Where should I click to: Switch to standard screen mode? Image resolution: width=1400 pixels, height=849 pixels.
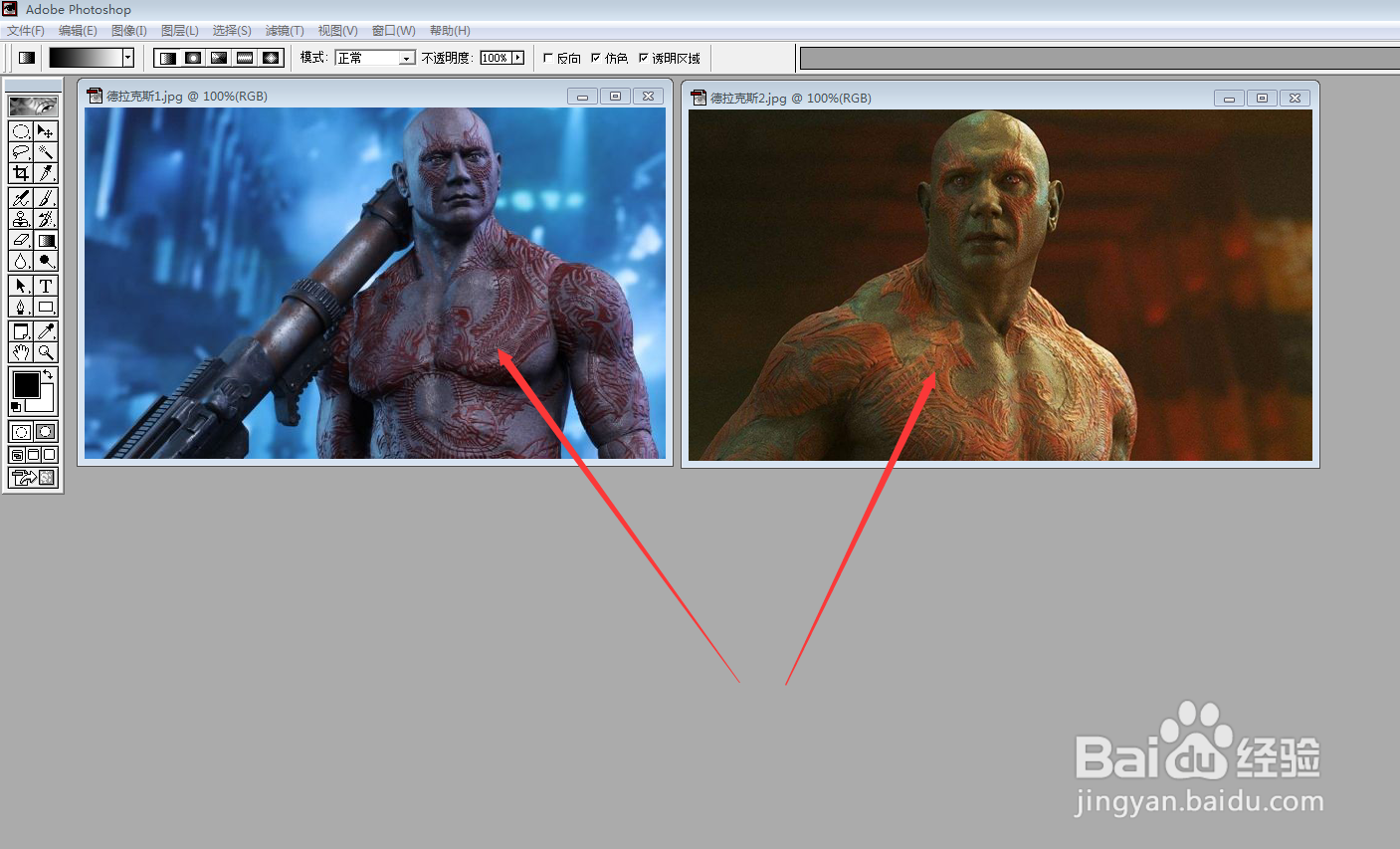(17, 455)
